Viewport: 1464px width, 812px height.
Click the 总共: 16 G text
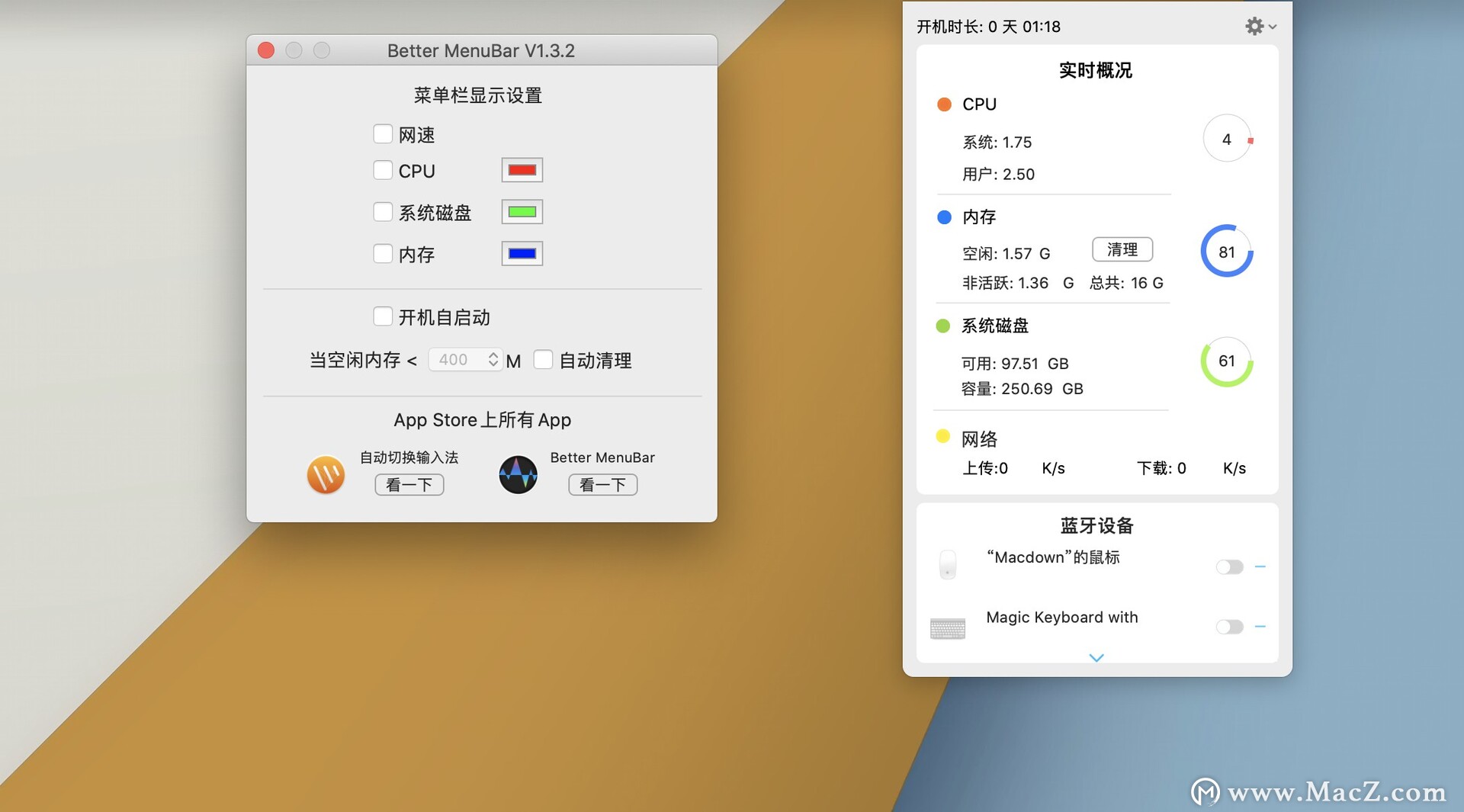tap(1126, 284)
